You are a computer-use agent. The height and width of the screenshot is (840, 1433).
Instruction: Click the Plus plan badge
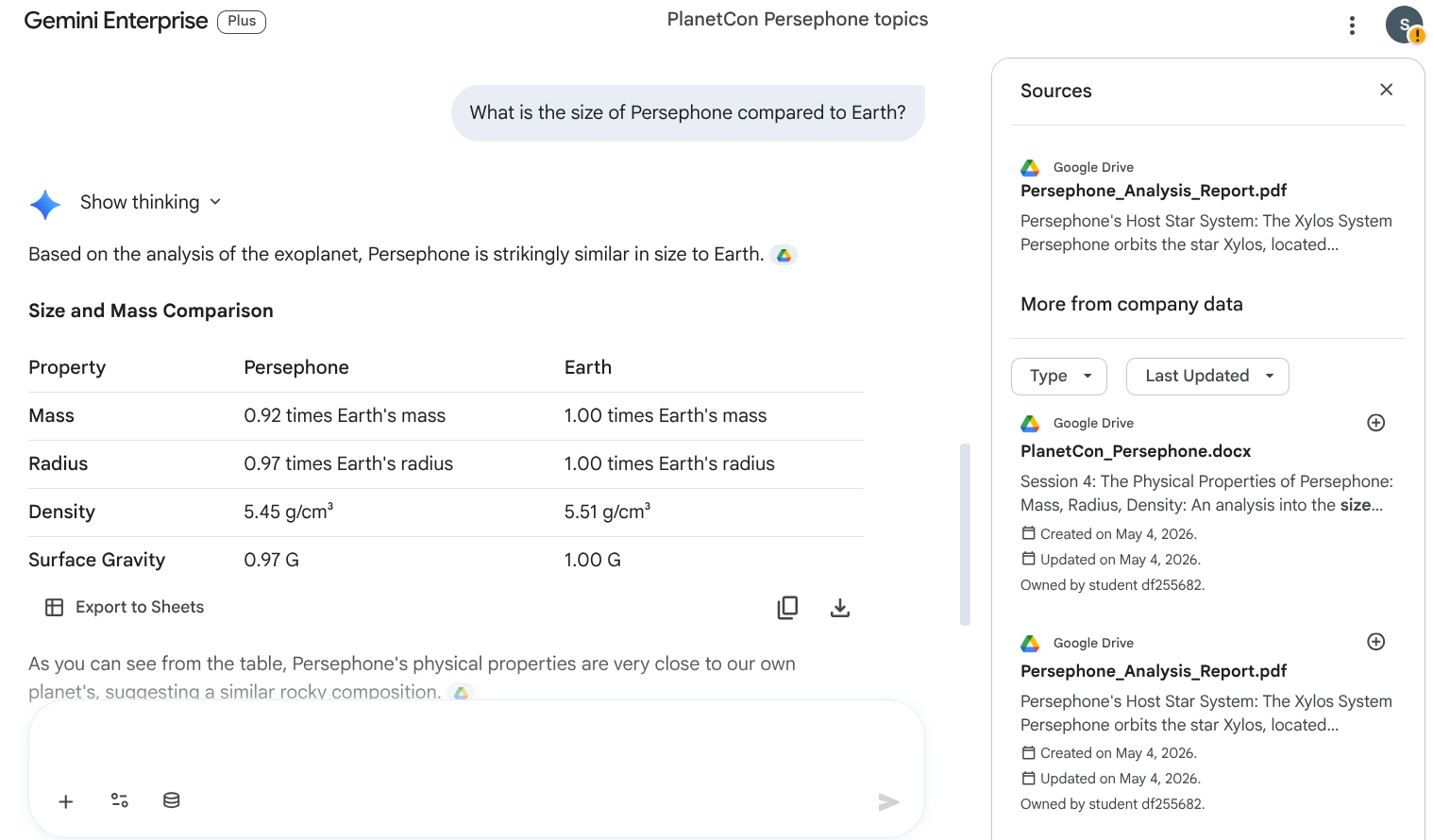pyautogui.click(x=242, y=22)
